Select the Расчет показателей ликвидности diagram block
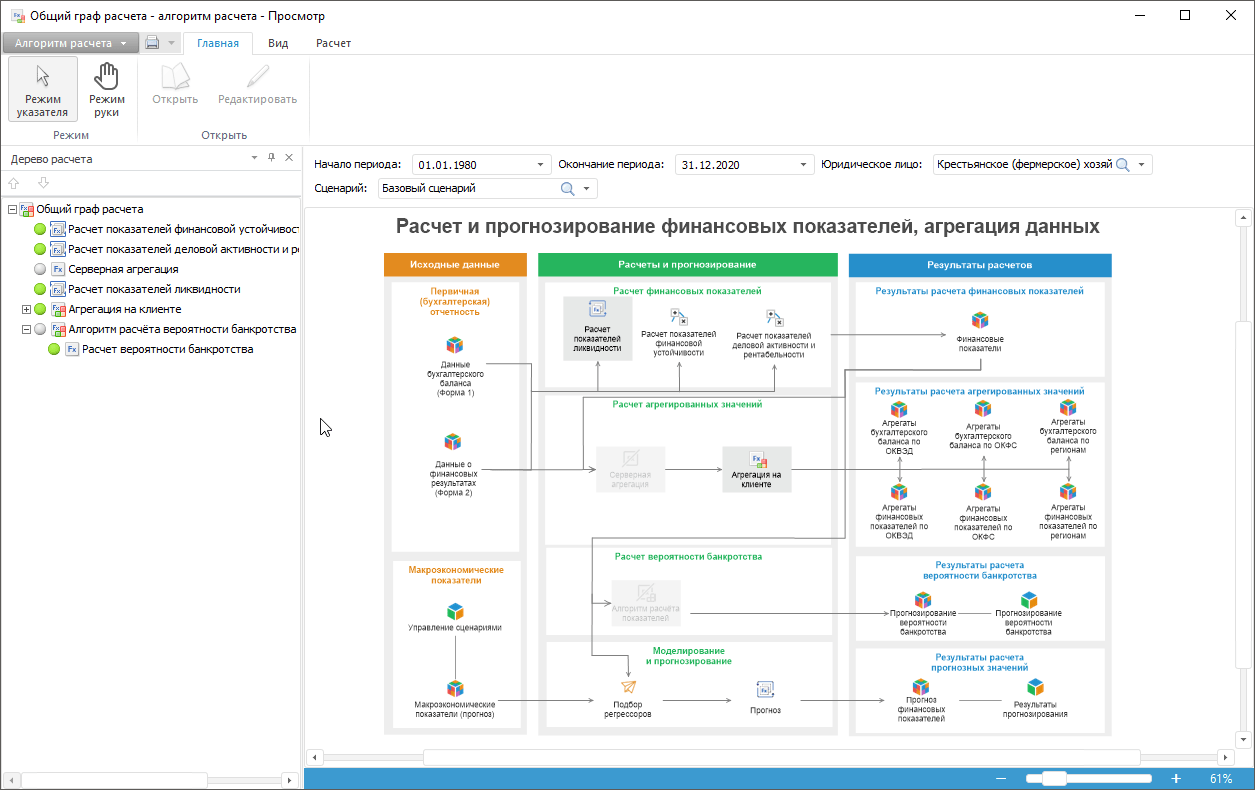Viewport: 1255px width, 790px height. [x=597, y=328]
